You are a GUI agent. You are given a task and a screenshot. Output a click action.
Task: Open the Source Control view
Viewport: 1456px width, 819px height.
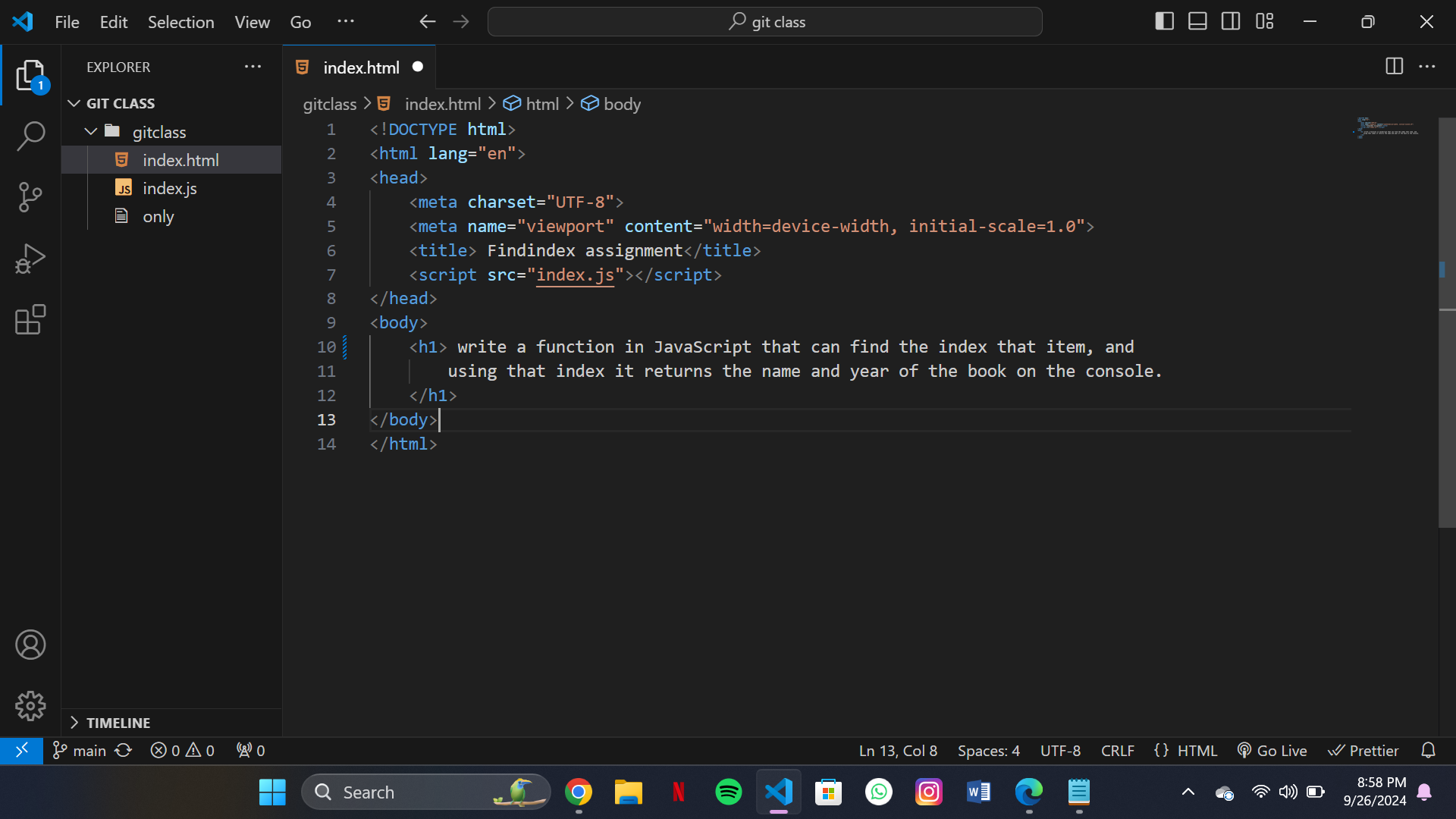pyautogui.click(x=30, y=197)
